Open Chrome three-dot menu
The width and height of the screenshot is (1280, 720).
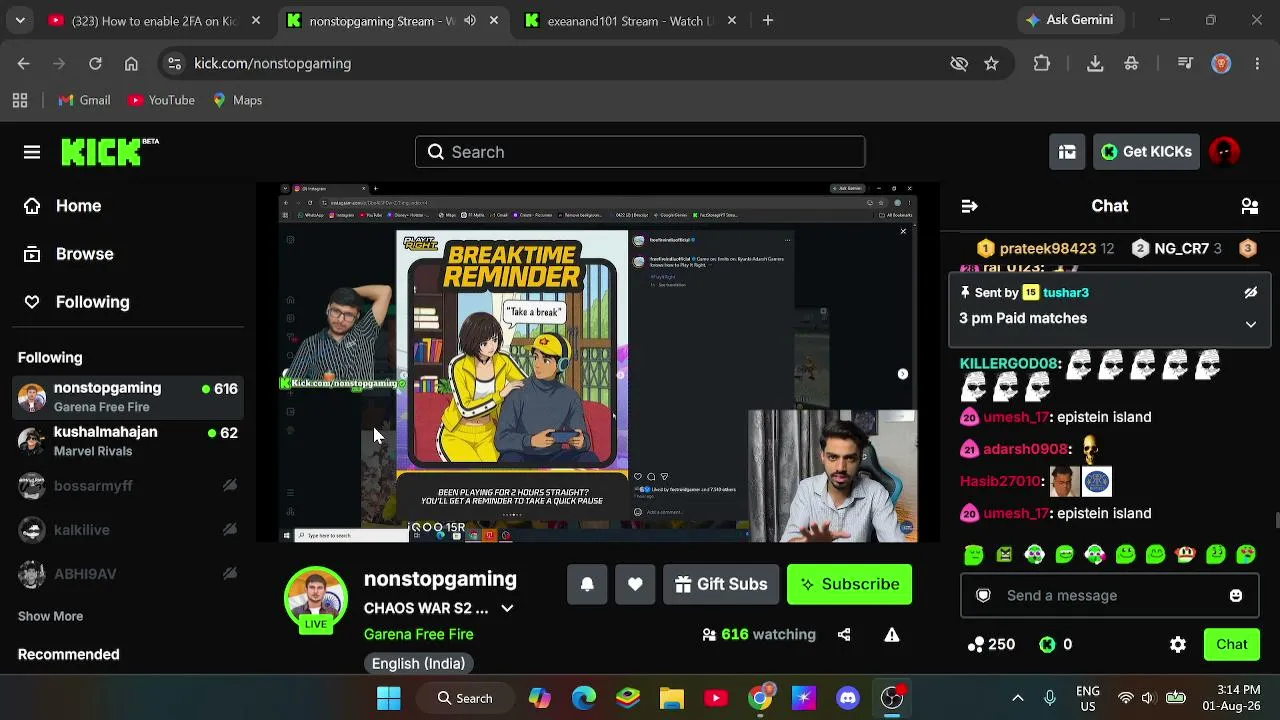(1257, 63)
